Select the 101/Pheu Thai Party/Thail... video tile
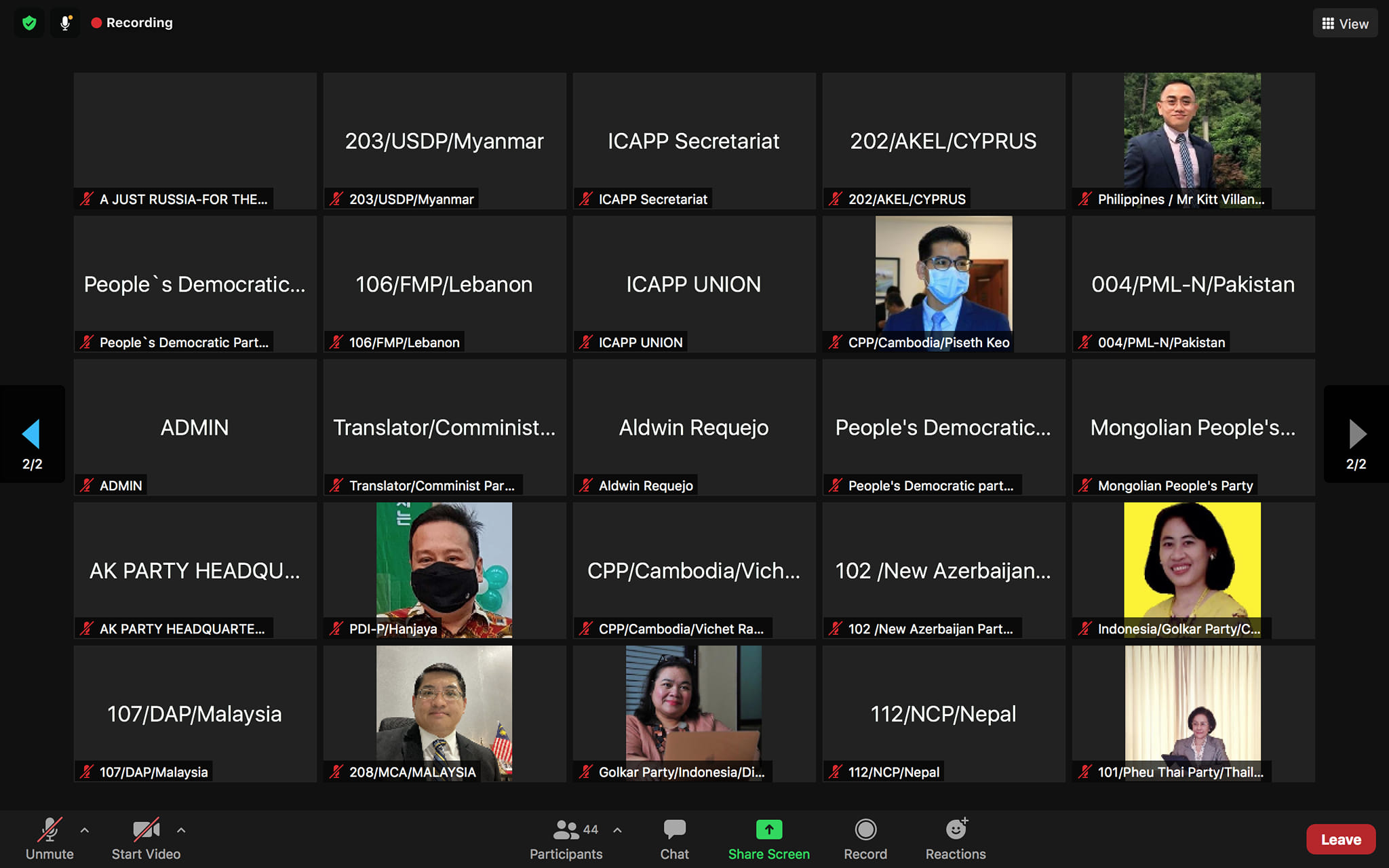 pos(1194,713)
